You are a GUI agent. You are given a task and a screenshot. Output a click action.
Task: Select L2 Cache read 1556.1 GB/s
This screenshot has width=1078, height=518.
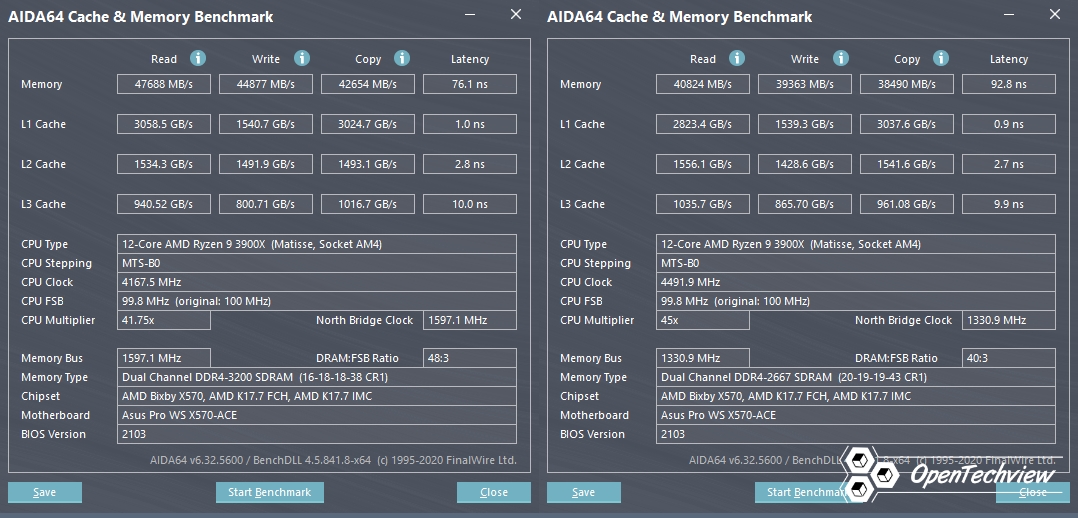point(702,164)
